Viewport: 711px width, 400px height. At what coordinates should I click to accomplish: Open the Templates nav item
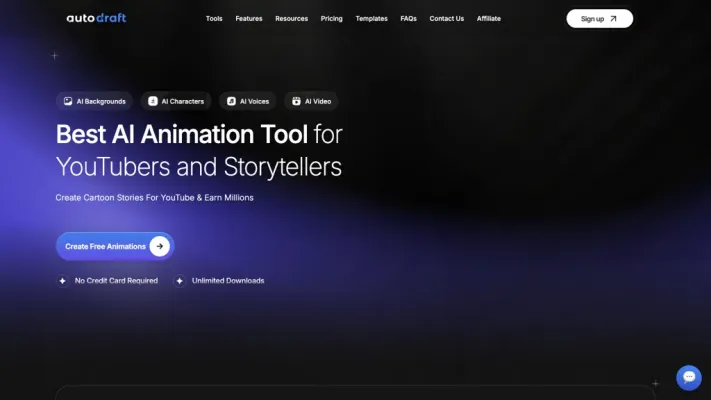coord(371,19)
